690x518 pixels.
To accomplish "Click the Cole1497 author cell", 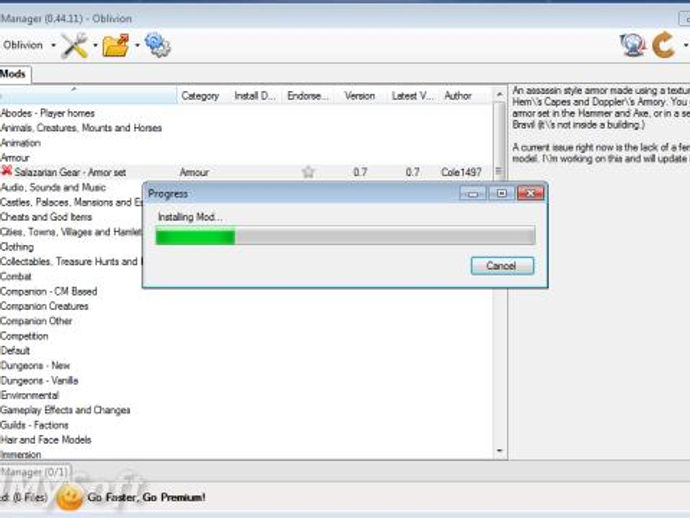I will coord(461,172).
